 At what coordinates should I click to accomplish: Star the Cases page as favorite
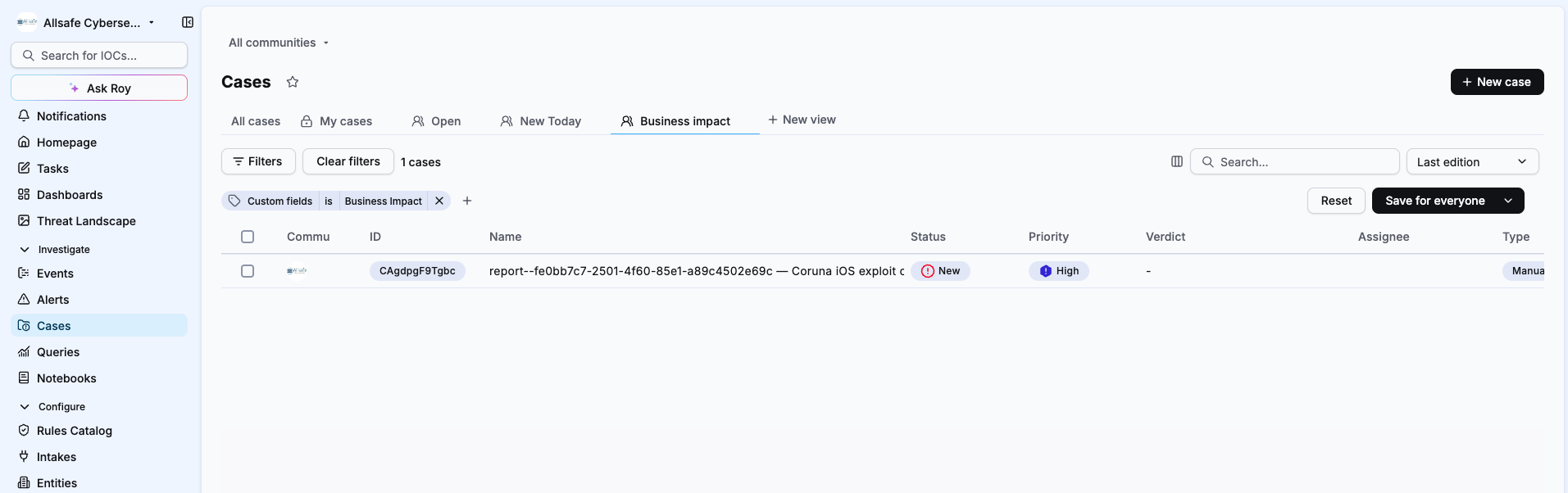(x=293, y=82)
